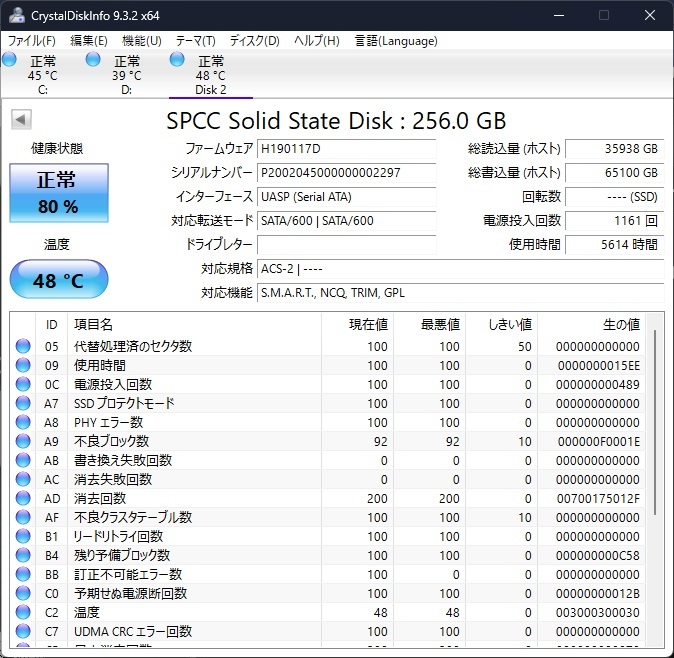Switch to the D: drive tab
Viewport: 674px width, 658px height.
tap(126, 74)
